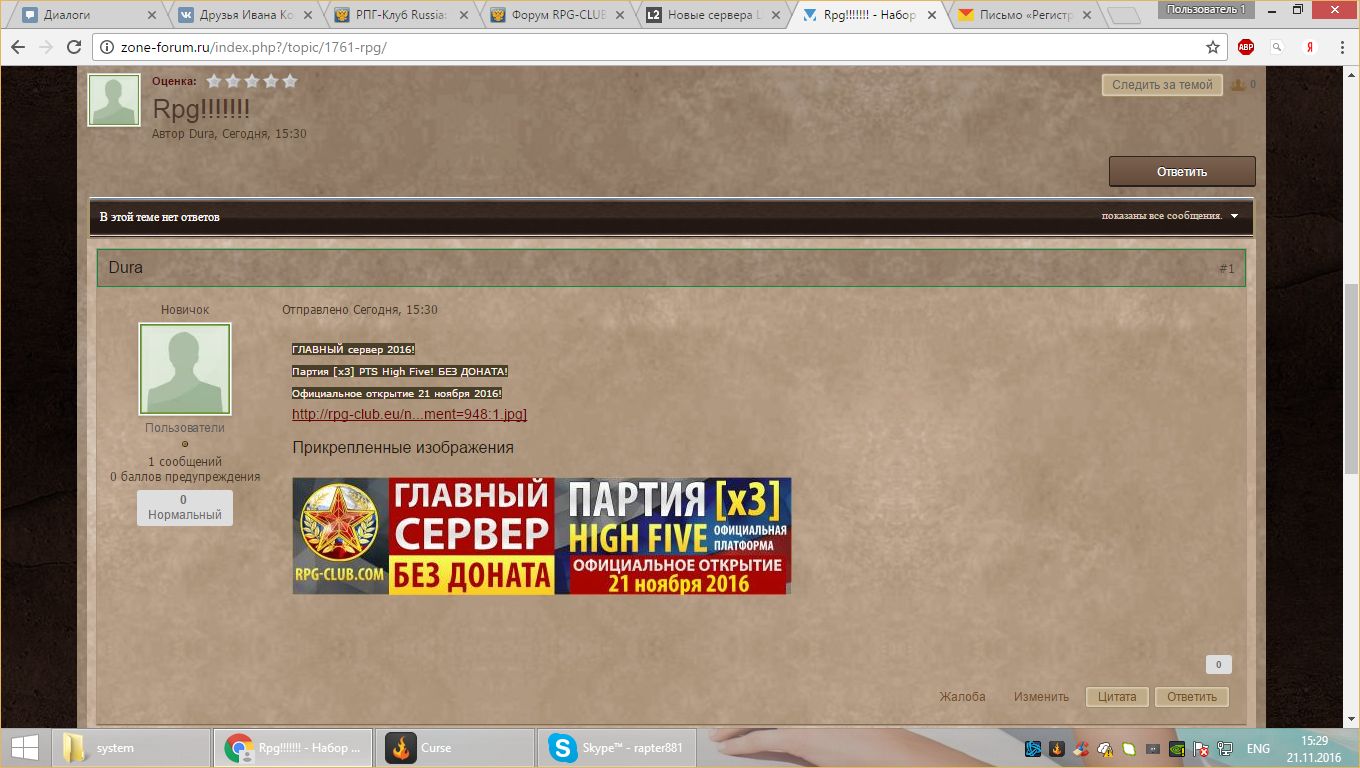Close the Диалоги tab

152,16
